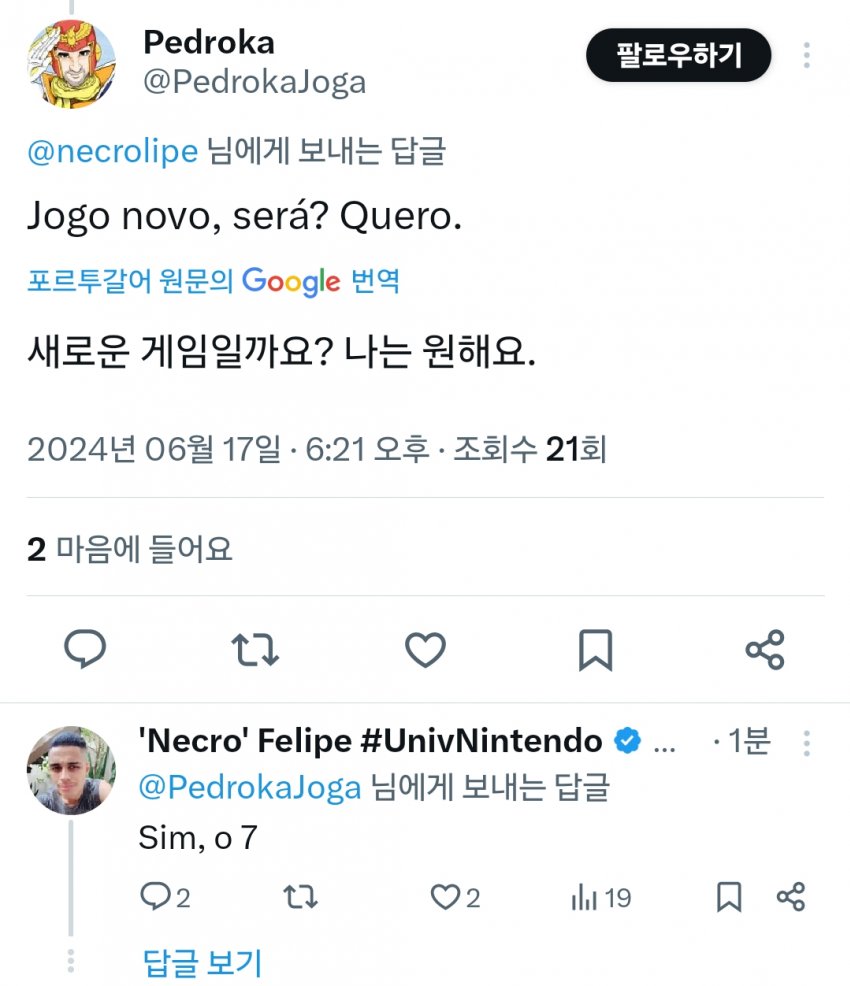Click the reply icon under Pedroka's tweet
Screen dimensions: 850x986
click(x=85, y=651)
